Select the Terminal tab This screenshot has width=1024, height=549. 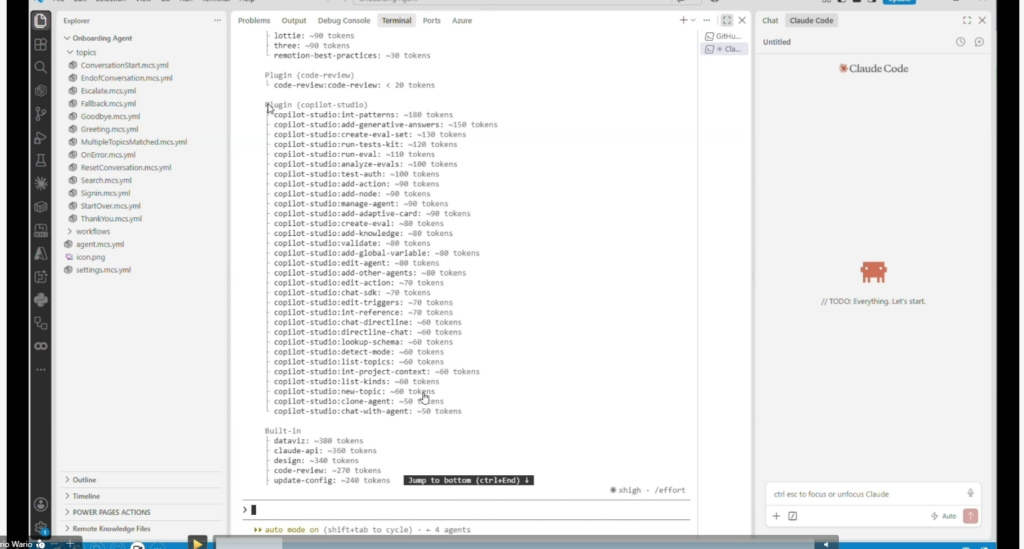point(396,20)
